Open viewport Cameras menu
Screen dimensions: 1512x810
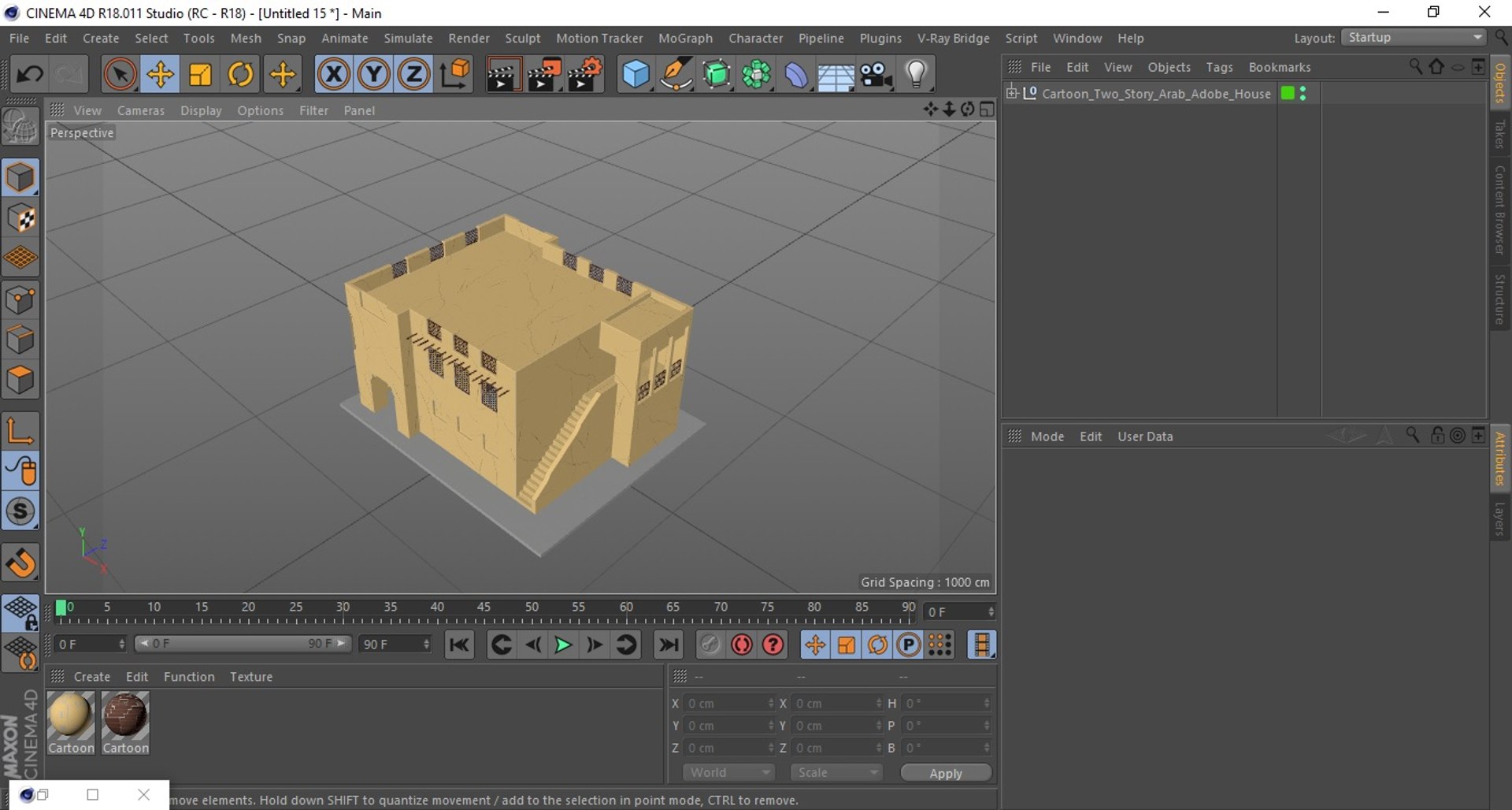pyautogui.click(x=141, y=110)
